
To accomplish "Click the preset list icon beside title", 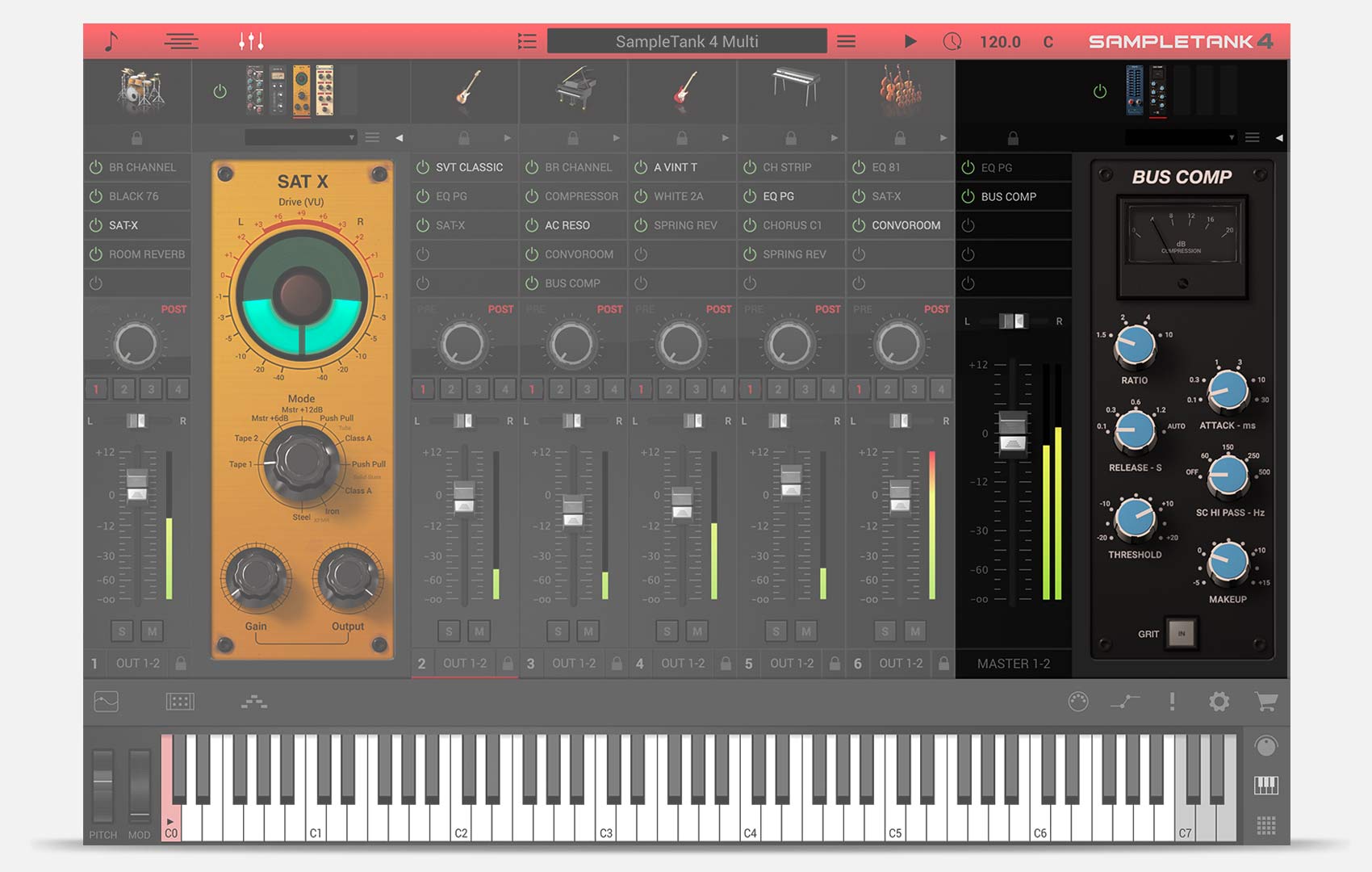I will pyautogui.click(x=527, y=41).
